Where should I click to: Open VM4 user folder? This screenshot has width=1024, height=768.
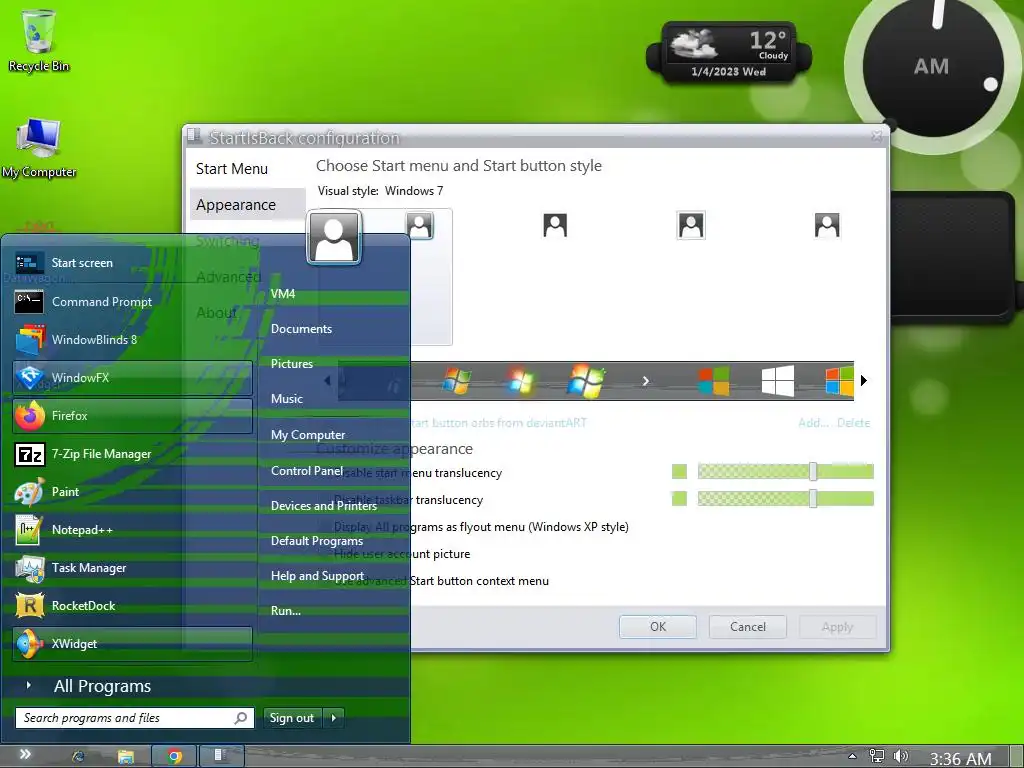pyautogui.click(x=283, y=294)
